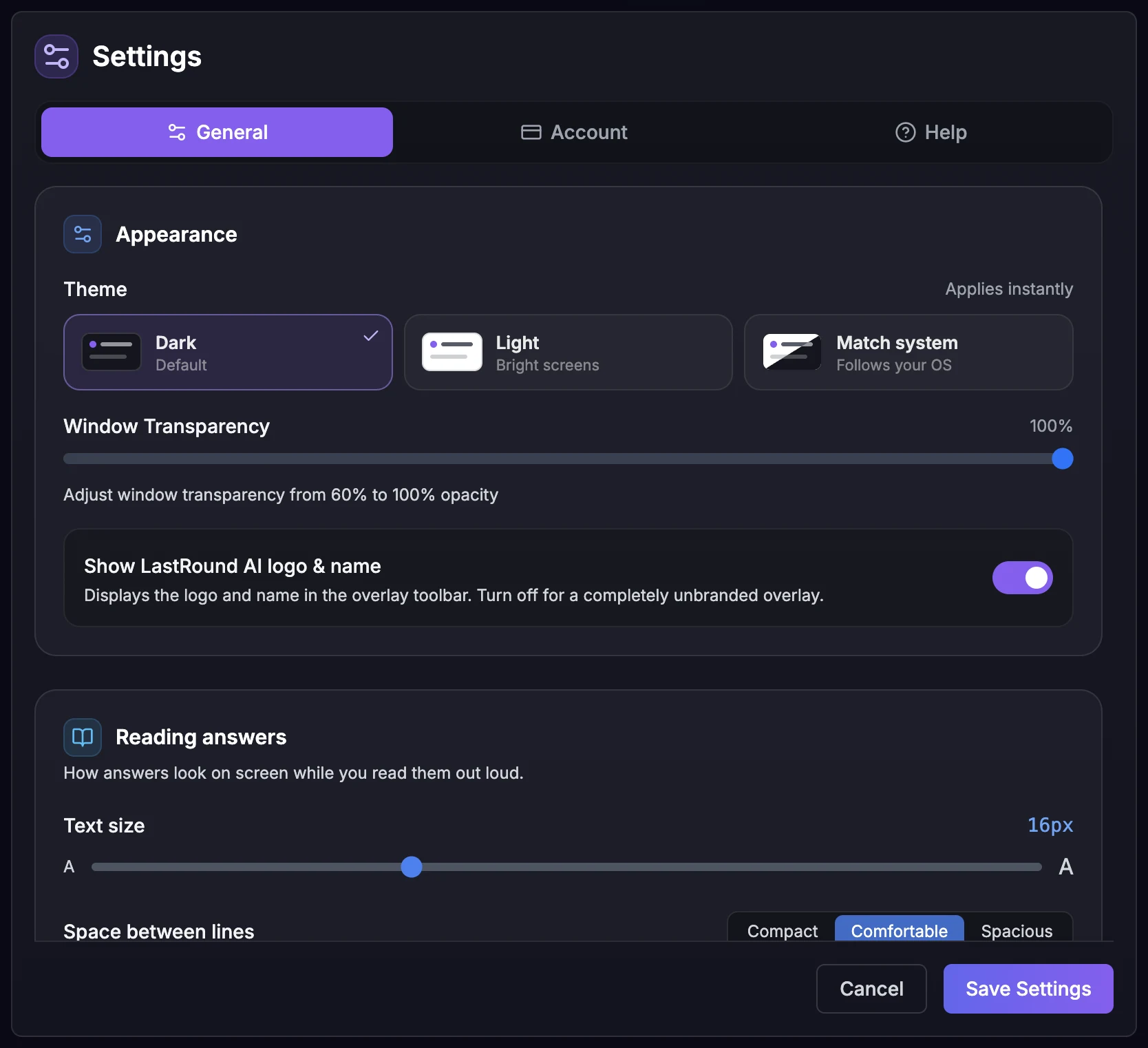This screenshot has height=1048, width=1148.
Task: Choose the Match system theme option
Action: coord(908,353)
